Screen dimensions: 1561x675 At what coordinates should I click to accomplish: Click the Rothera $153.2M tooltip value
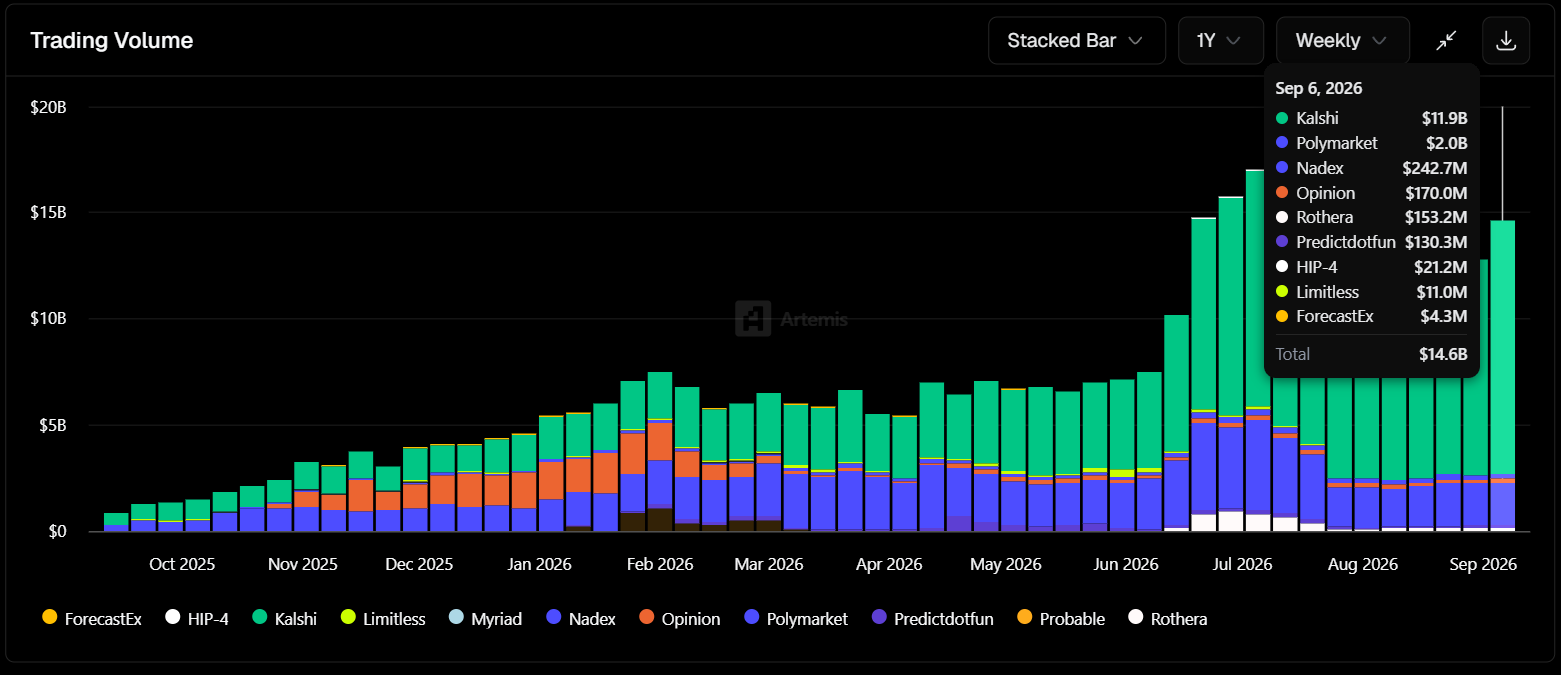[x=1436, y=217]
